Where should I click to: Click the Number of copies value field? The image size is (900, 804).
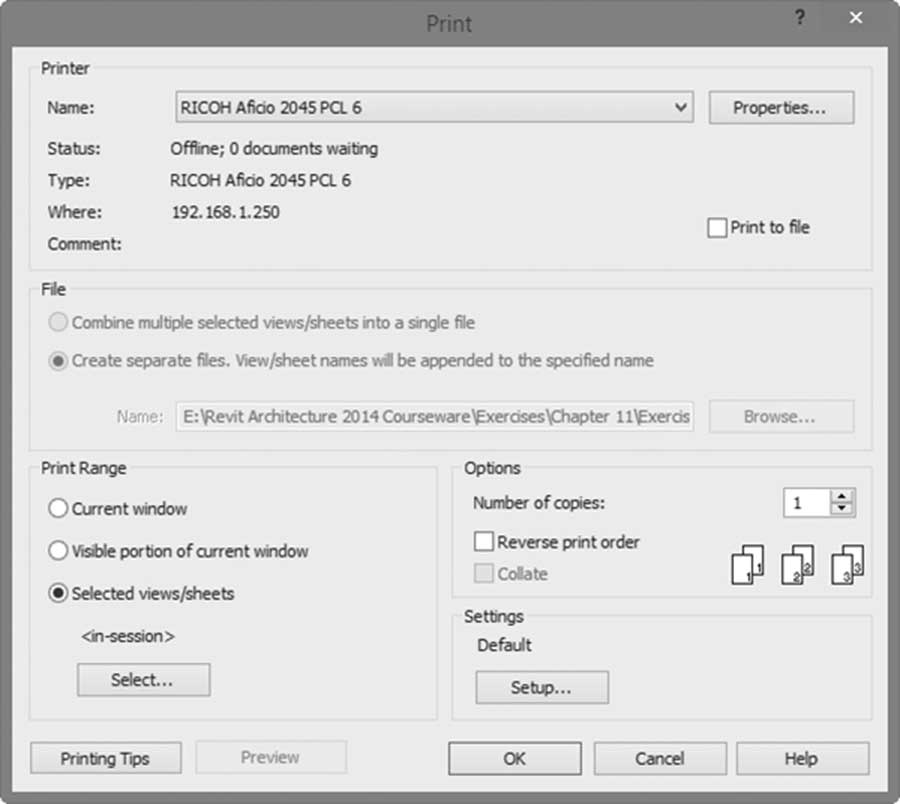tap(807, 503)
